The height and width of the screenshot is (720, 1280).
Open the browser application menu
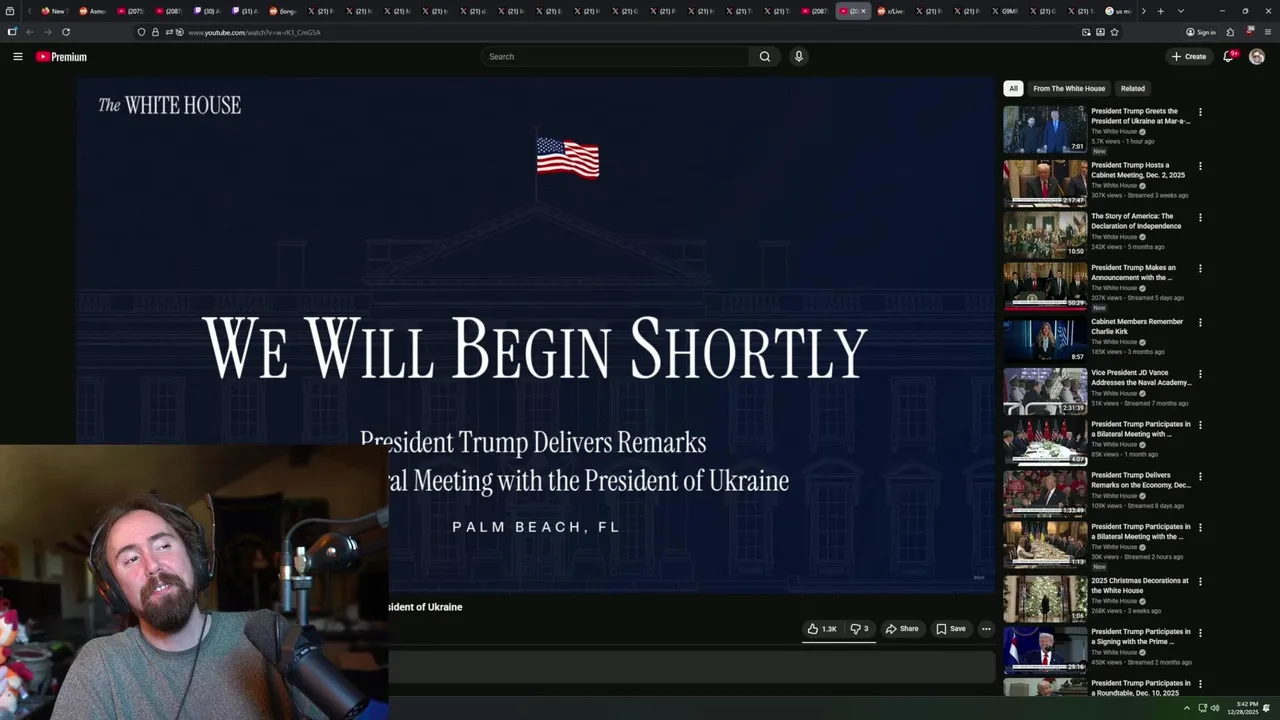(1268, 32)
